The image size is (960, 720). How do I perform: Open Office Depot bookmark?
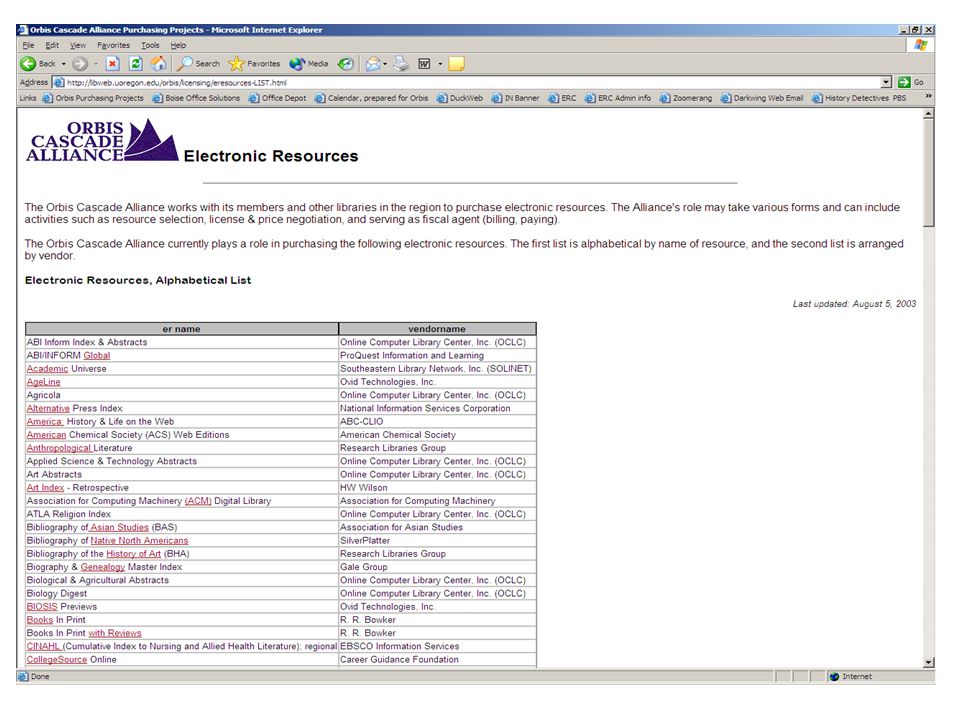point(277,98)
